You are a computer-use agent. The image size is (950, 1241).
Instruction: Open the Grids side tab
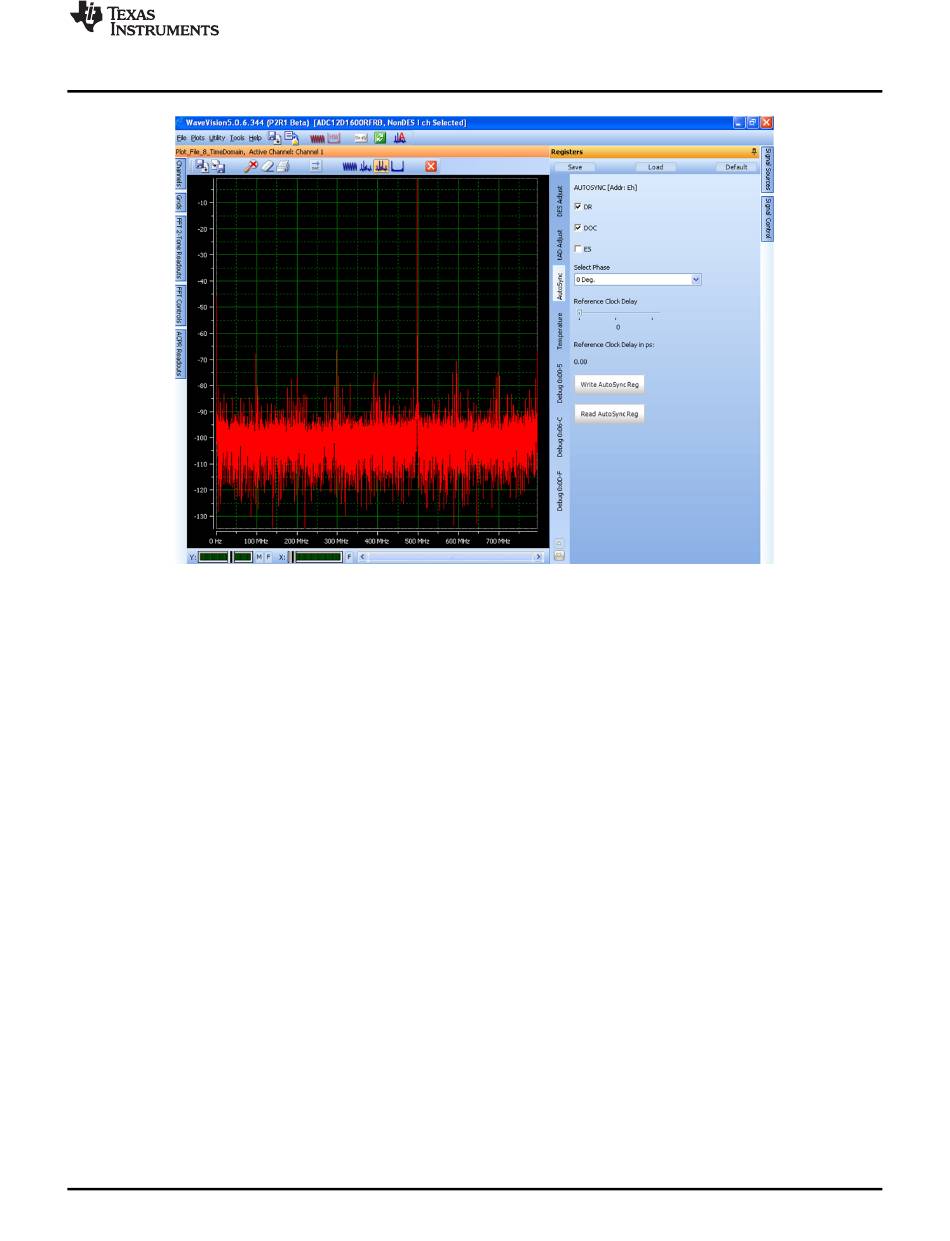(180, 202)
